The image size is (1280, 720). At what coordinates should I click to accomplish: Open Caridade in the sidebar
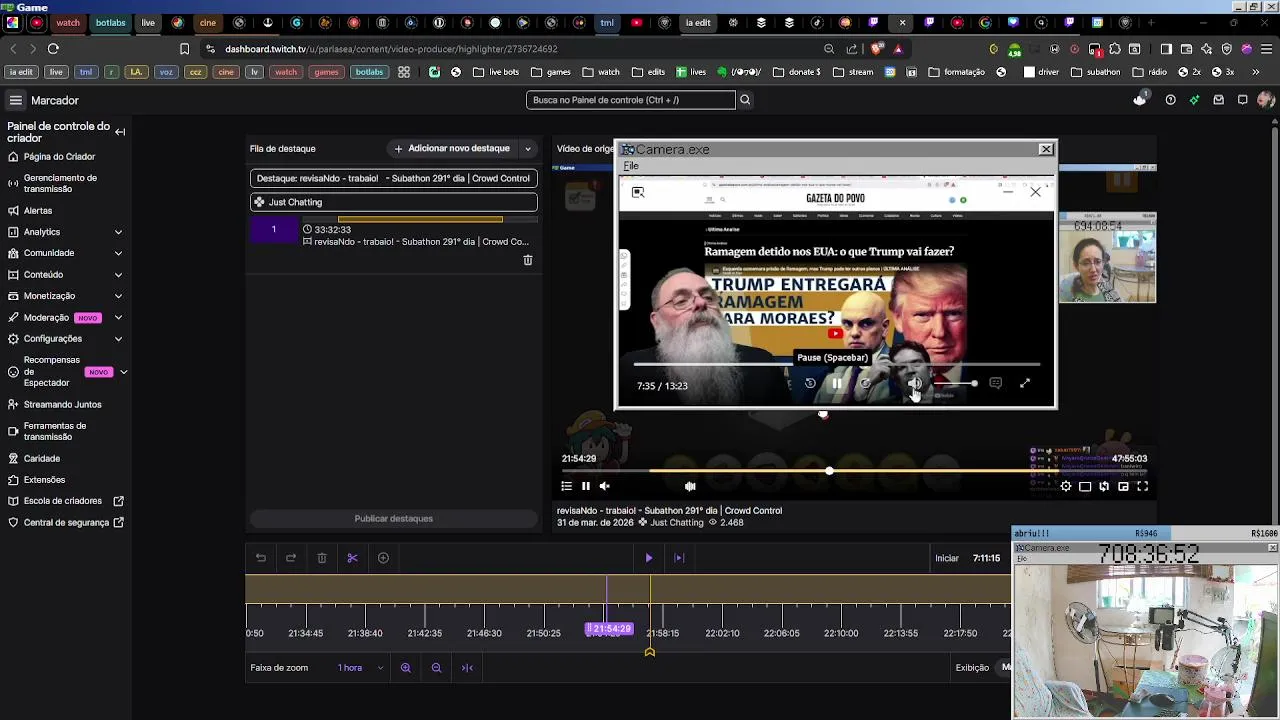(x=42, y=459)
